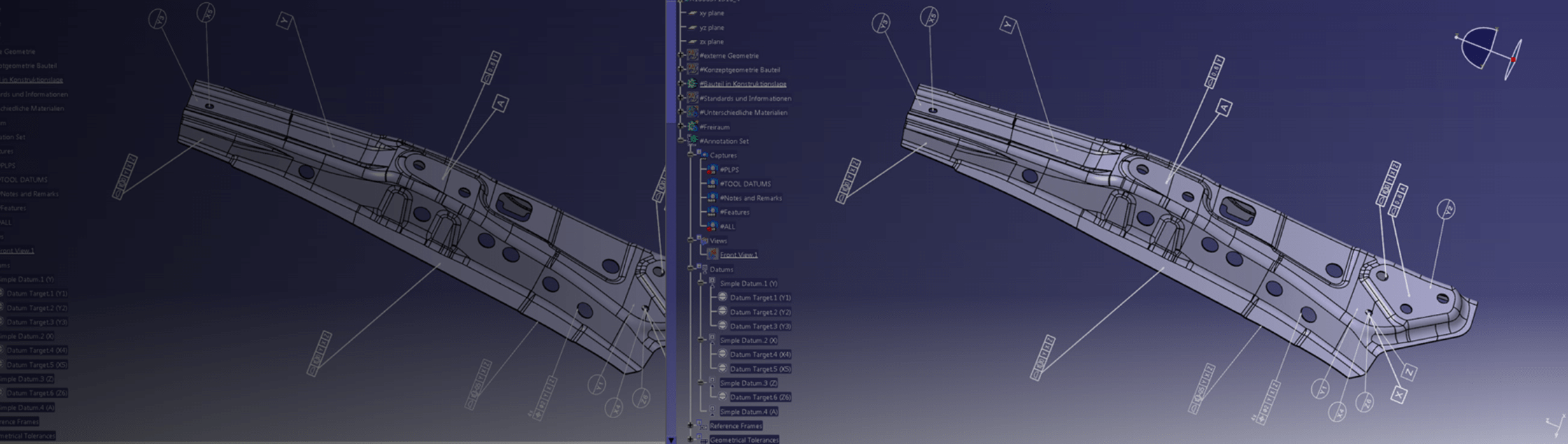Click the Front View.1 view icon in right tree
The width and height of the screenshot is (1568, 444).
pyautogui.click(x=712, y=255)
